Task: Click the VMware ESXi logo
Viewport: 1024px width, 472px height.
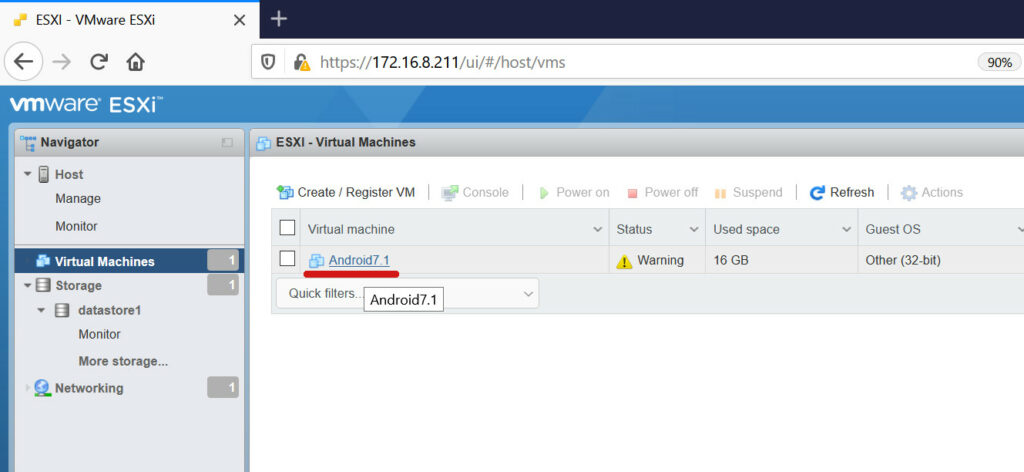Action: (x=86, y=104)
